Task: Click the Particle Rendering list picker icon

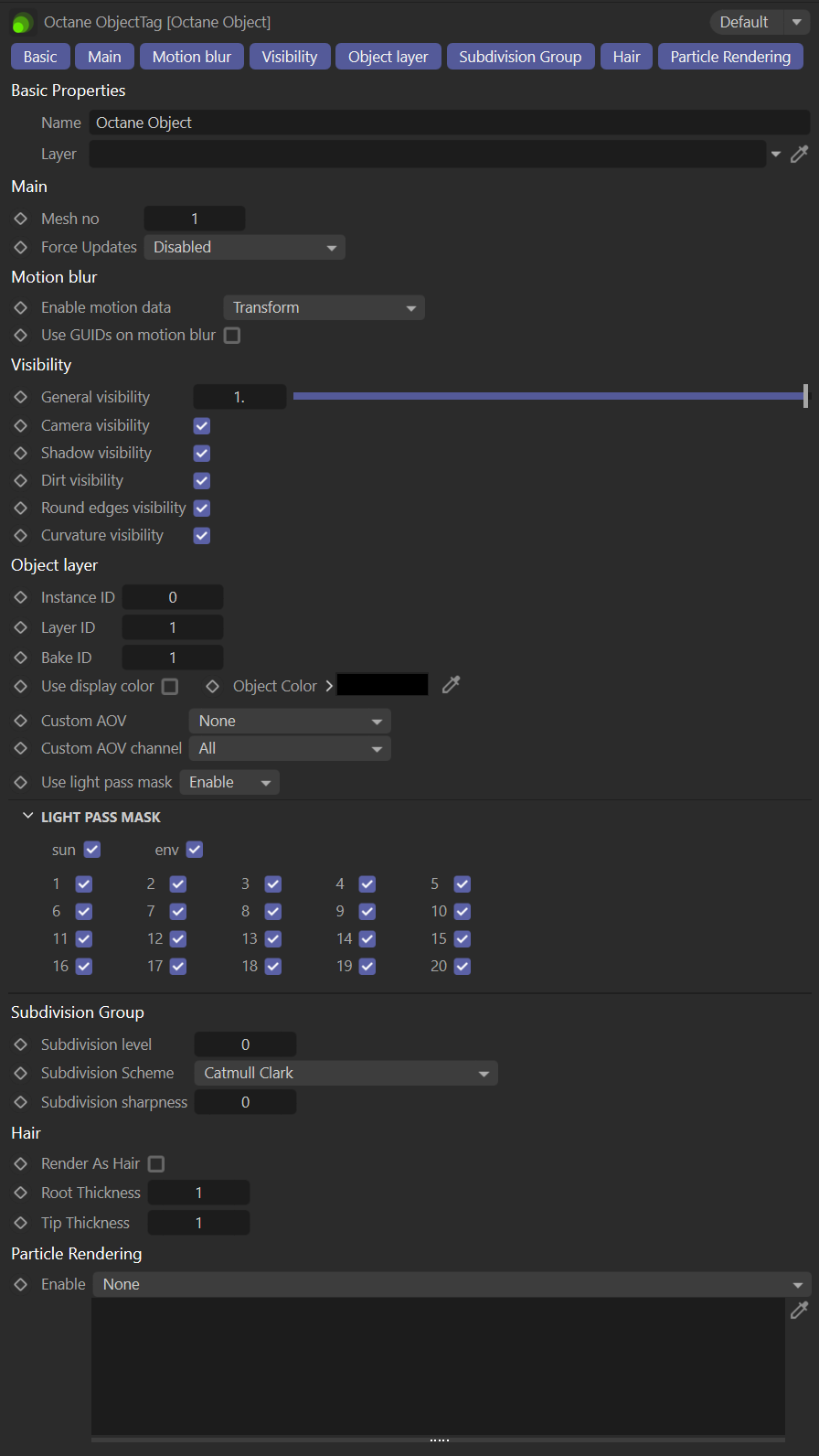Action: pos(799,1311)
